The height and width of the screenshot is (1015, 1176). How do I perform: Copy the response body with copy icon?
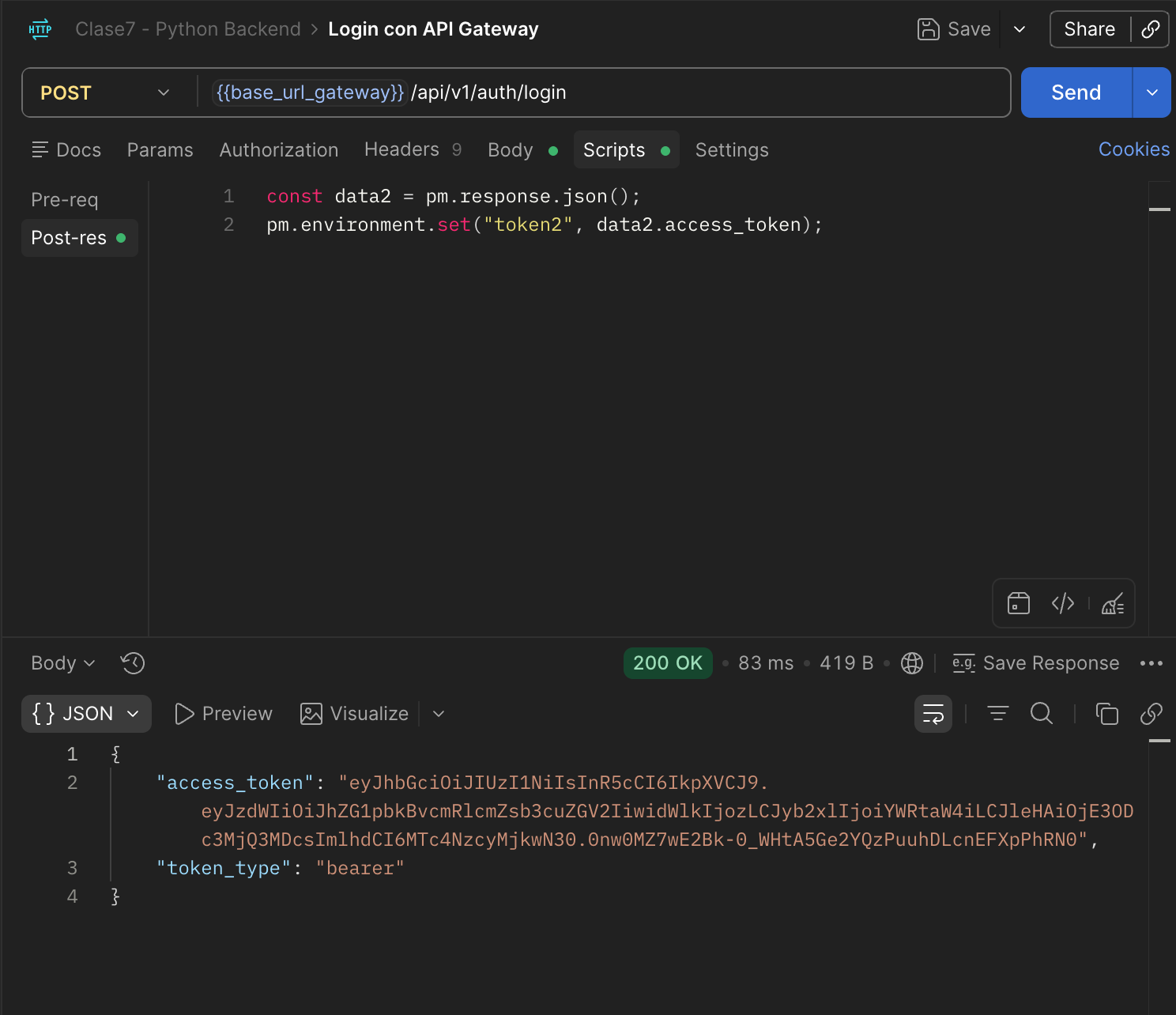pos(1107,714)
